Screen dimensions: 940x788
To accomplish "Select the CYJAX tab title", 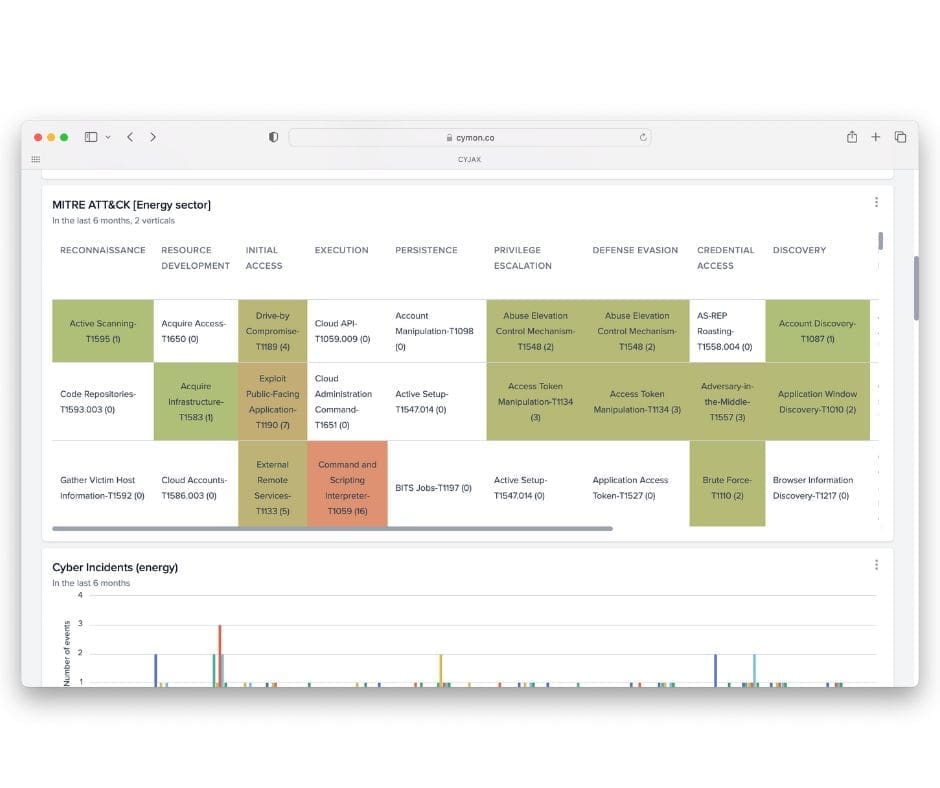I will pyautogui.click(x=469, y=159).
